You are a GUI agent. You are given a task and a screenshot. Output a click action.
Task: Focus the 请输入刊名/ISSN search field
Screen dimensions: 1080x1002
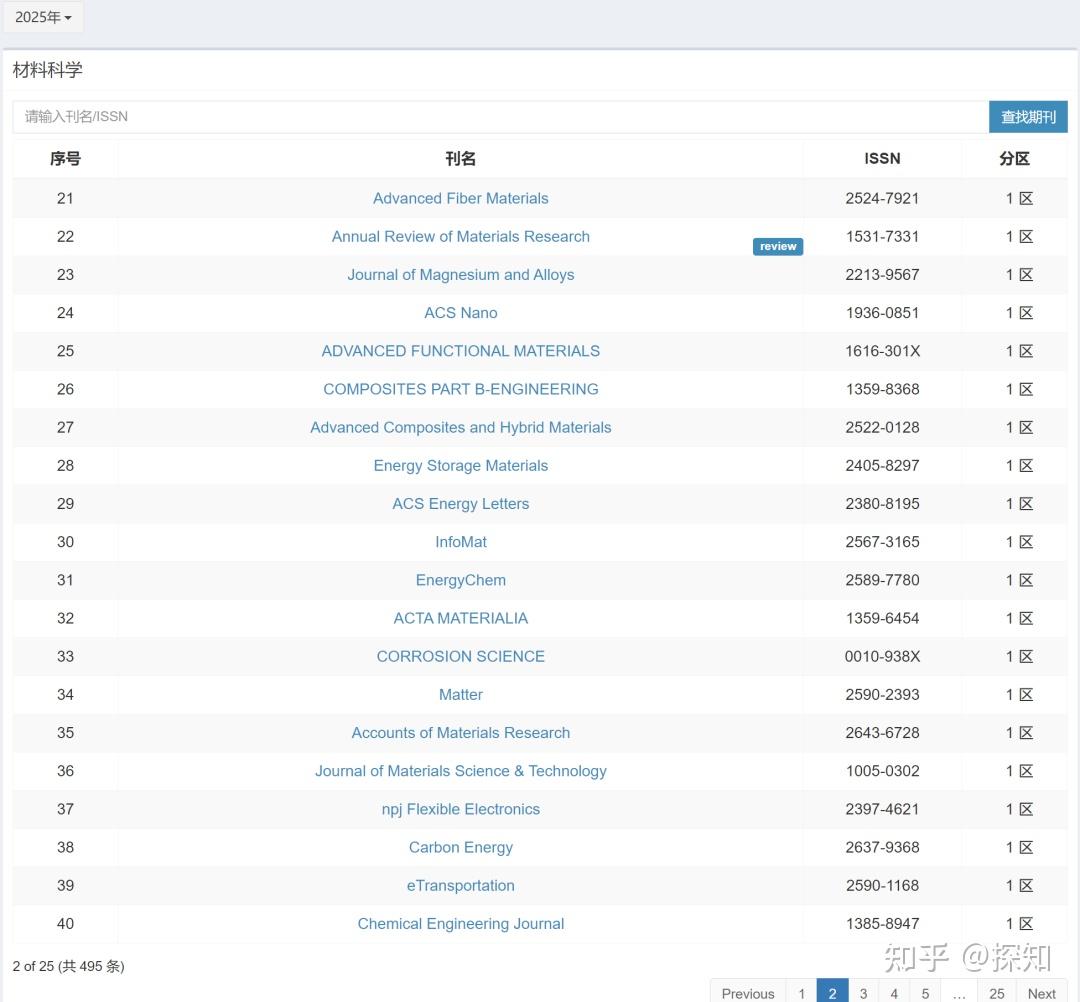tap(500, 116)
